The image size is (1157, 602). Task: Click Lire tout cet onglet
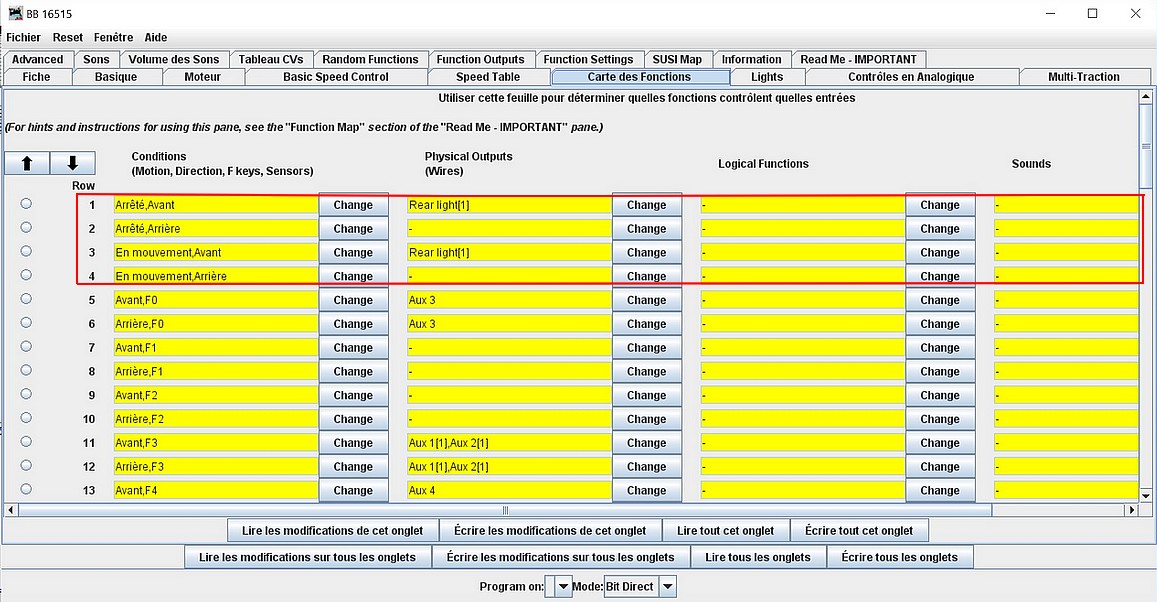tap(725, 530)
